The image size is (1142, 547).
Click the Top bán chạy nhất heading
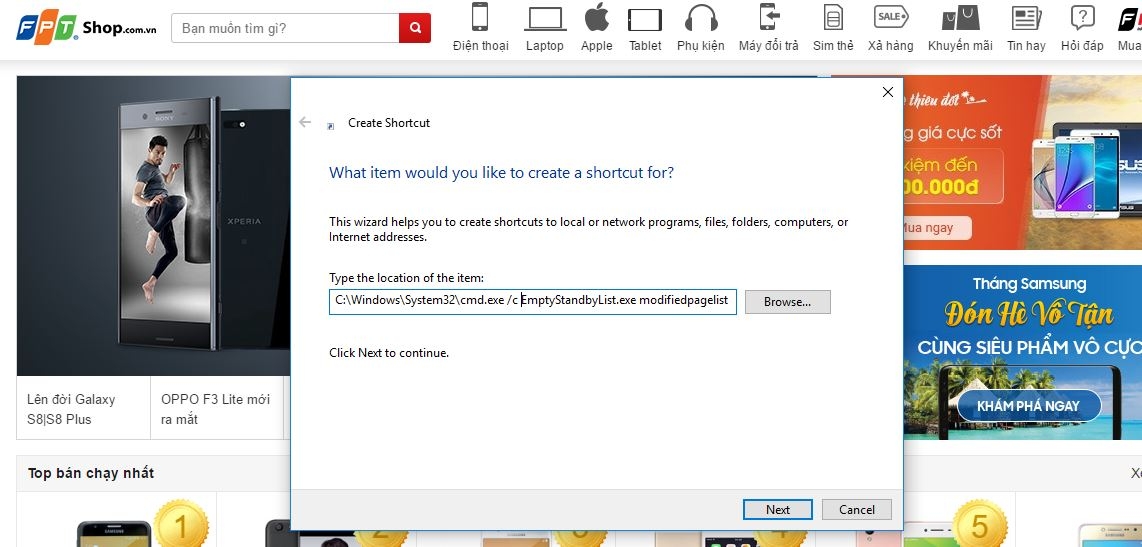(91, 473)
